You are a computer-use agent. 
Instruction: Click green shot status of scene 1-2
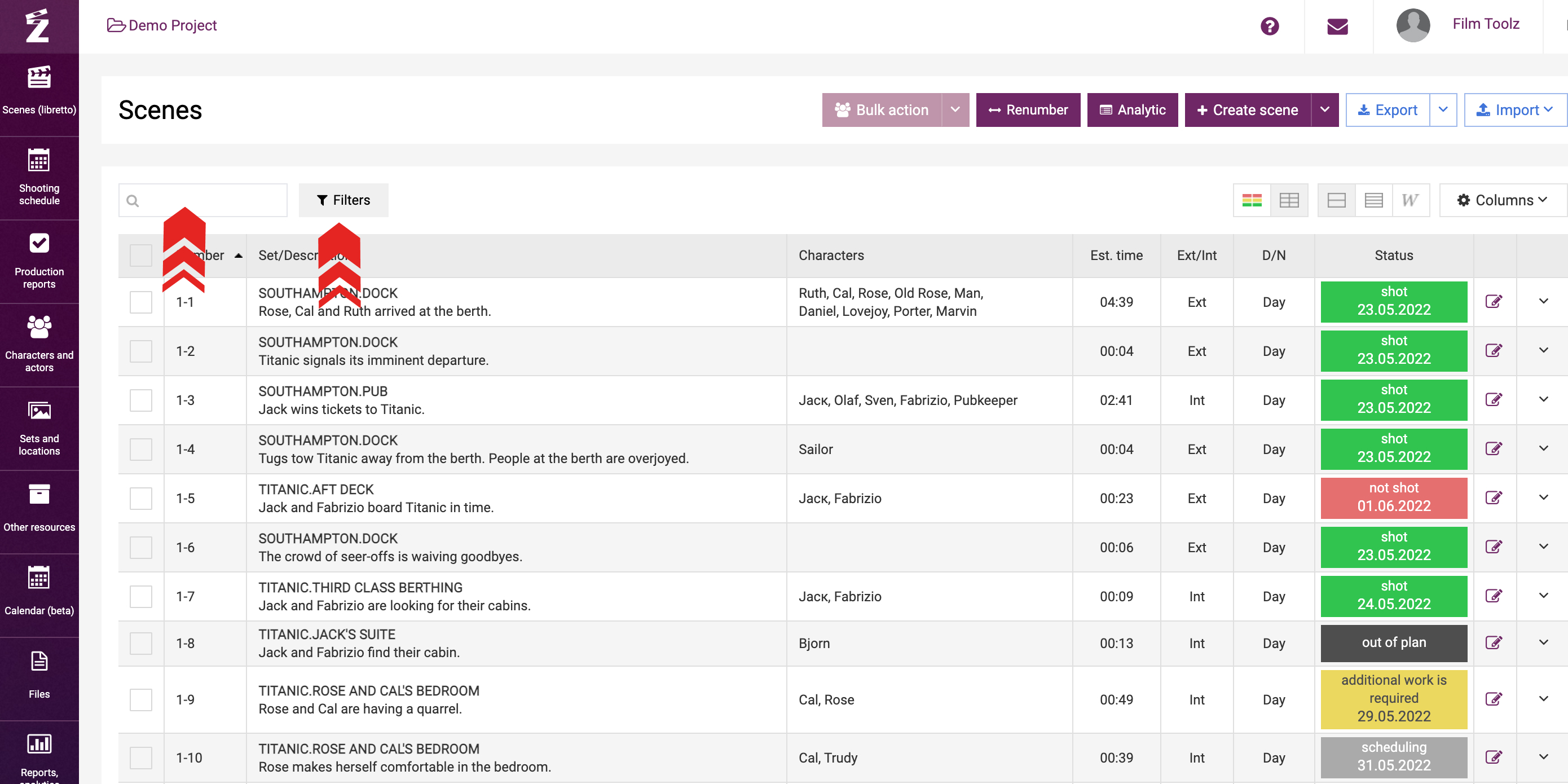point(1393,351)
